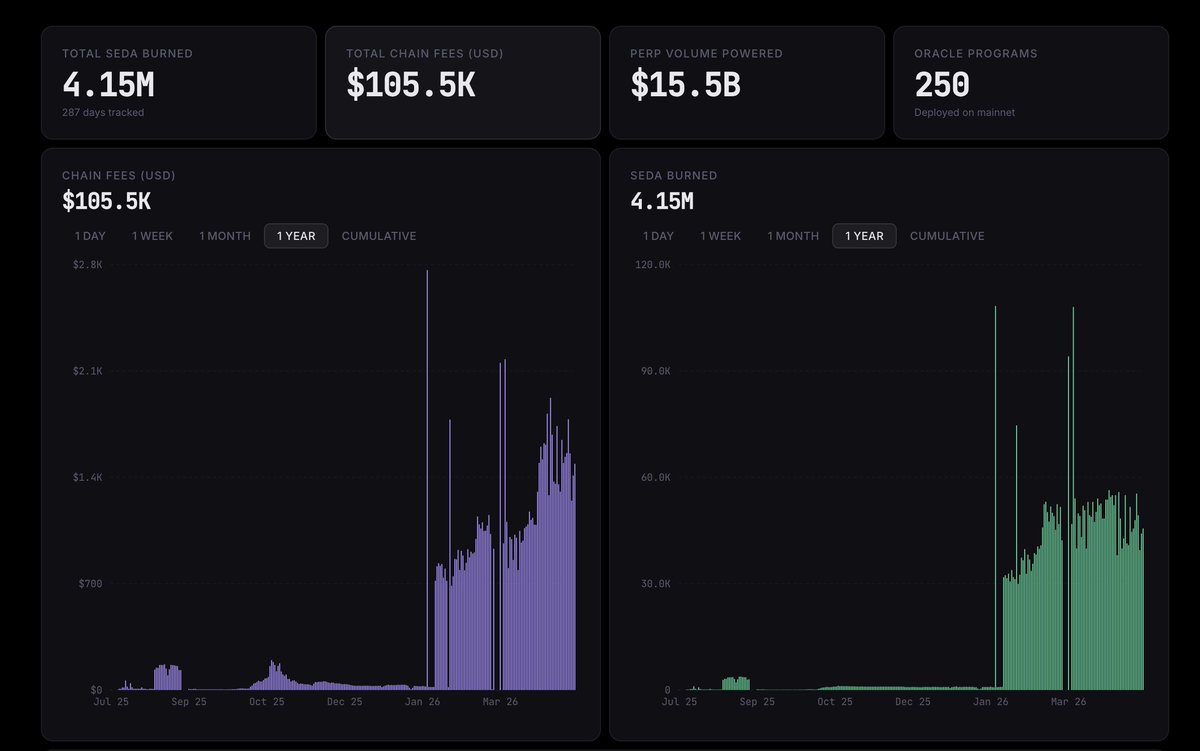
Task: Click the 'Deployed on mainnet' text
Action: click(964, 113)
